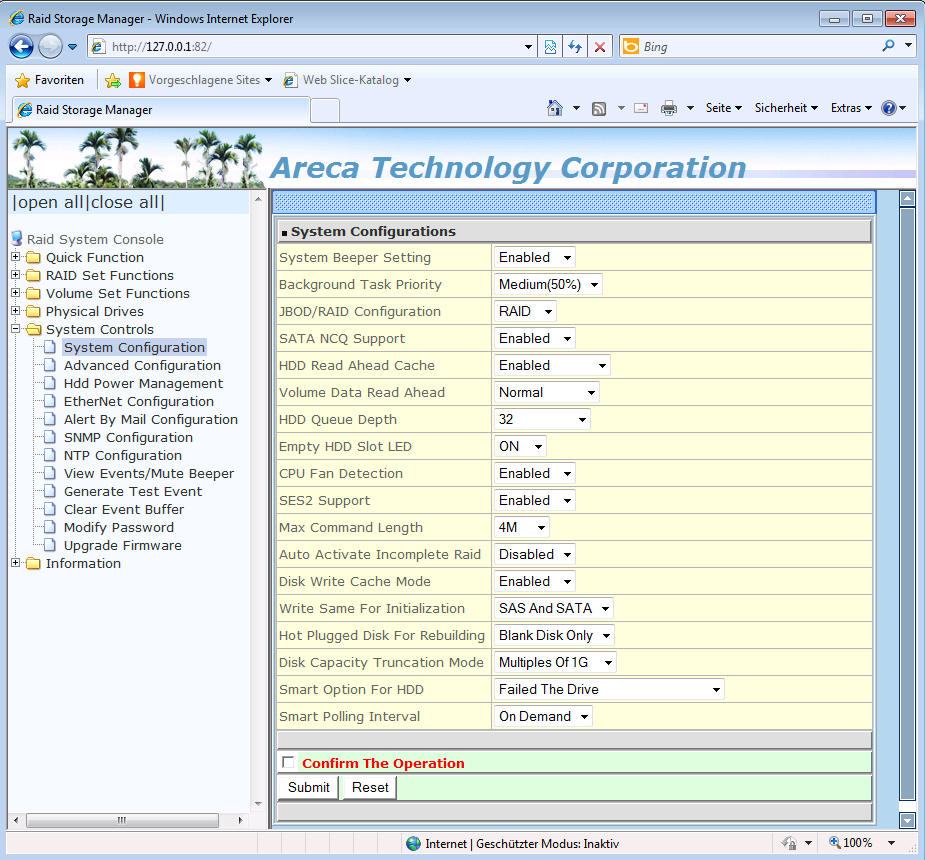The width and height of the screenshot is (925, 860).
Task: Click the Print icon
Action: coord(669,108)
